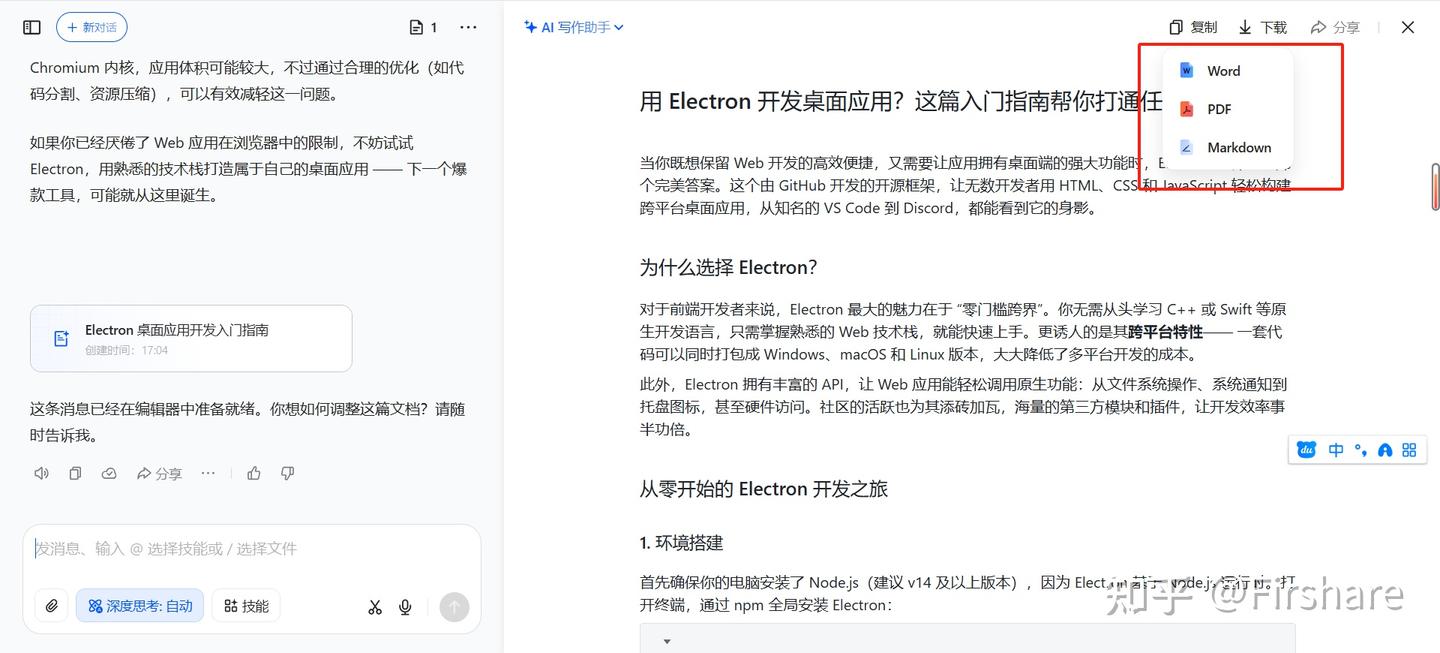Click the 创建时间：17:04 label

pyautogui.click(x=126, y=350)
